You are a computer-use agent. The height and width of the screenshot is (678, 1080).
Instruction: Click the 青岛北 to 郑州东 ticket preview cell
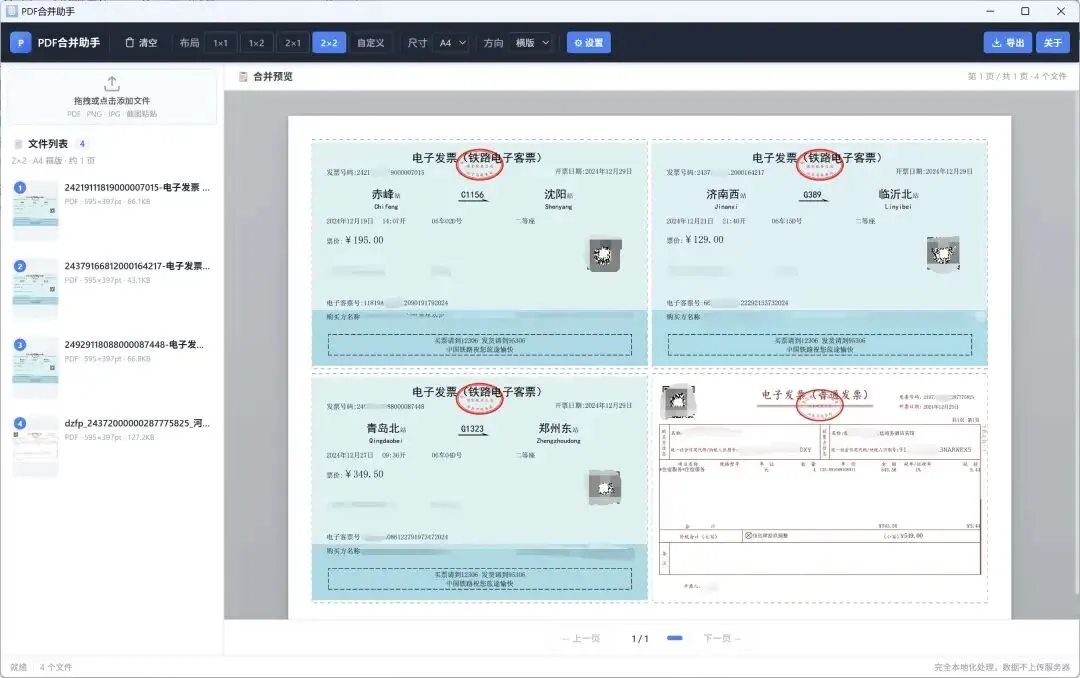point(479,487)
